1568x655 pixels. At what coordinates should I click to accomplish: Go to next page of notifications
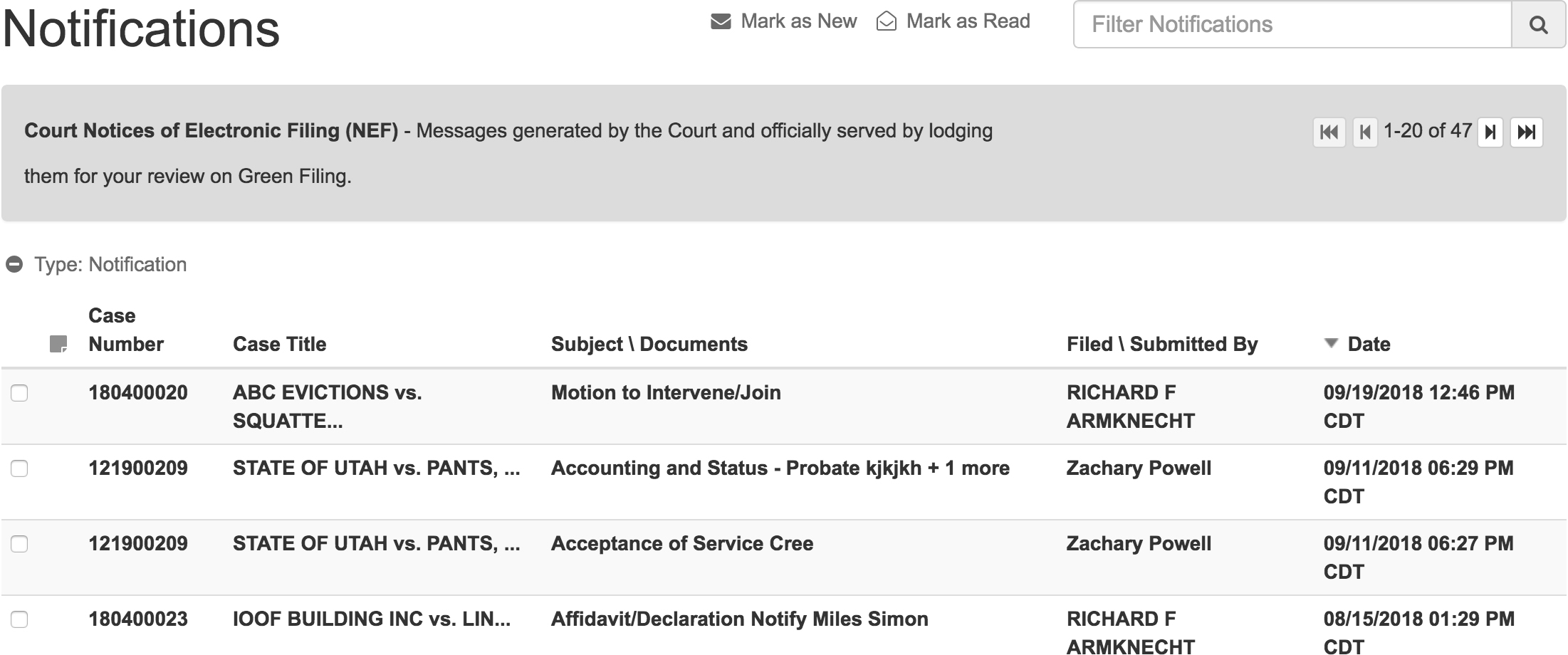[x=1490, y=132]
